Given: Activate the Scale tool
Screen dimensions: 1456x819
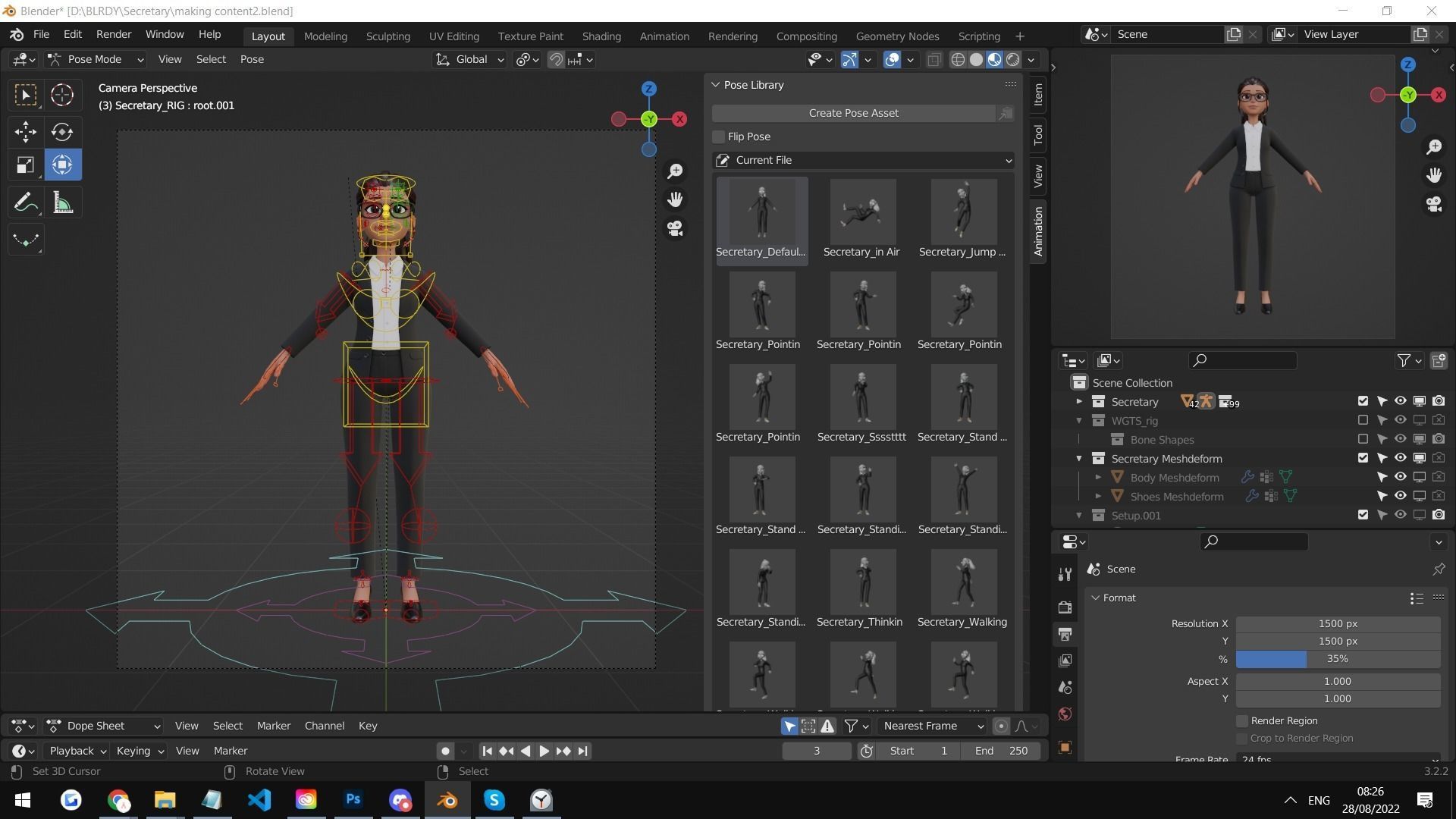Looking at the screenshot, I should point(26,165).
